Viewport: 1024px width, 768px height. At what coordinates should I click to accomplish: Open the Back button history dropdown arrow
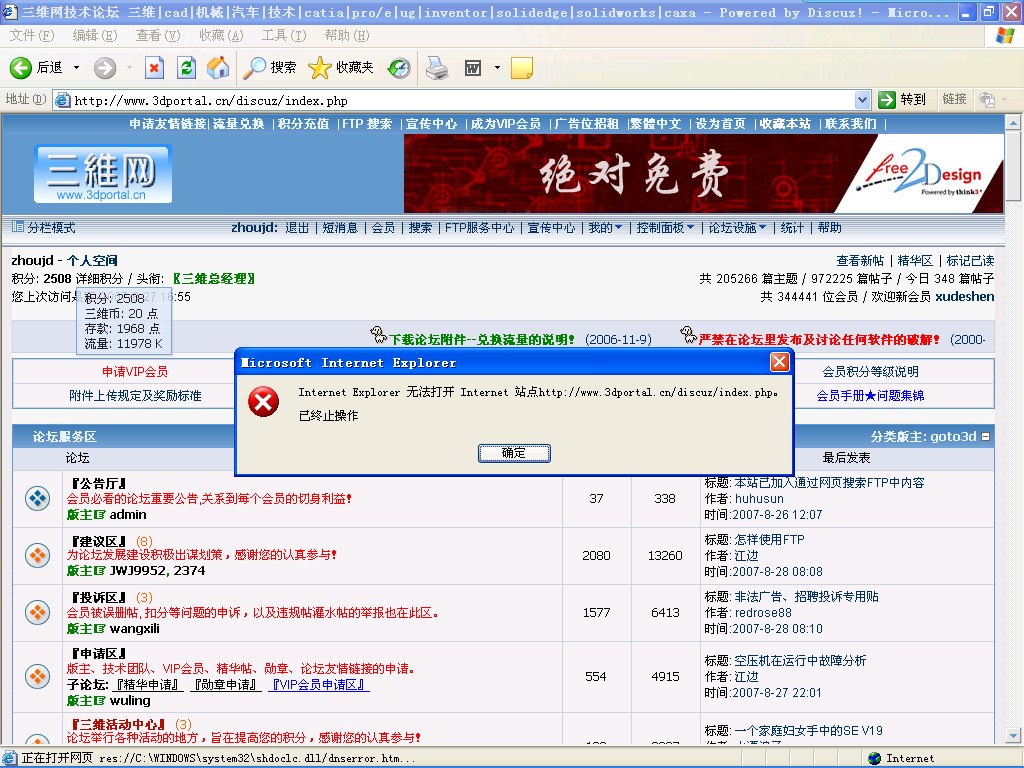point(76,67)
